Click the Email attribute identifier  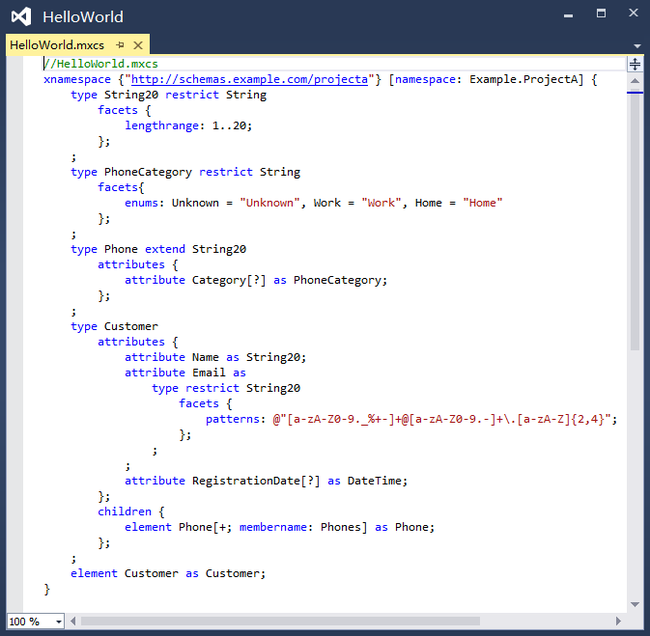[209, 373]
